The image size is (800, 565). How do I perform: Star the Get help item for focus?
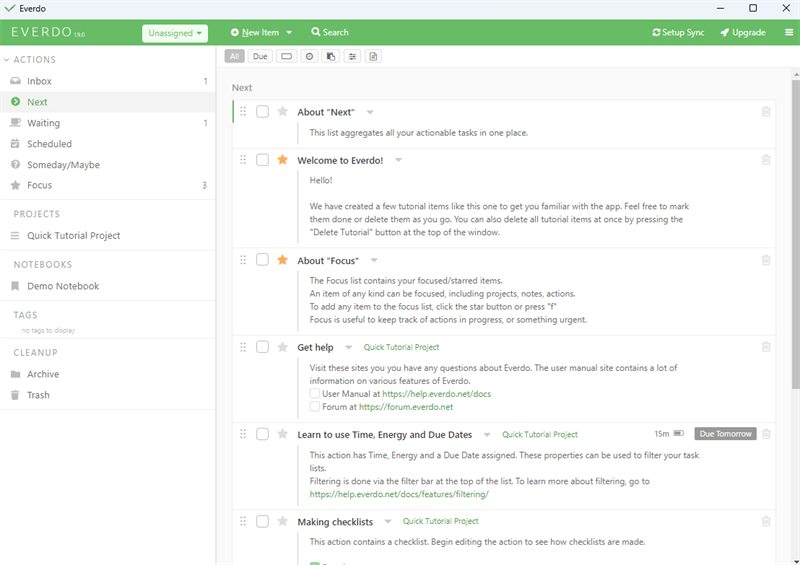click(x=282, y=347)
